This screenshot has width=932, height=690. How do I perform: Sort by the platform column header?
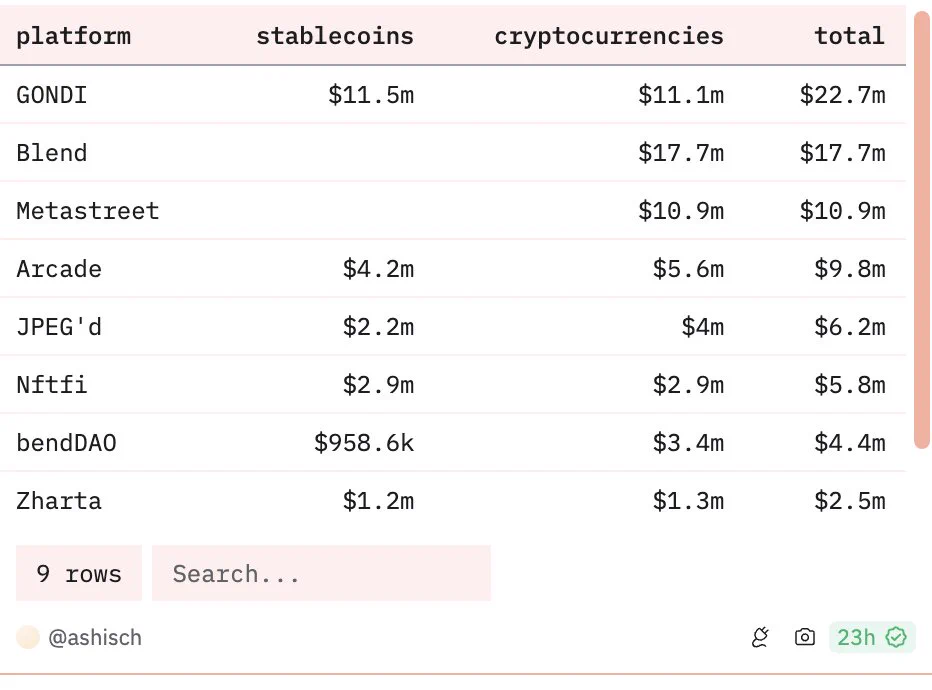tap(74, 36)
